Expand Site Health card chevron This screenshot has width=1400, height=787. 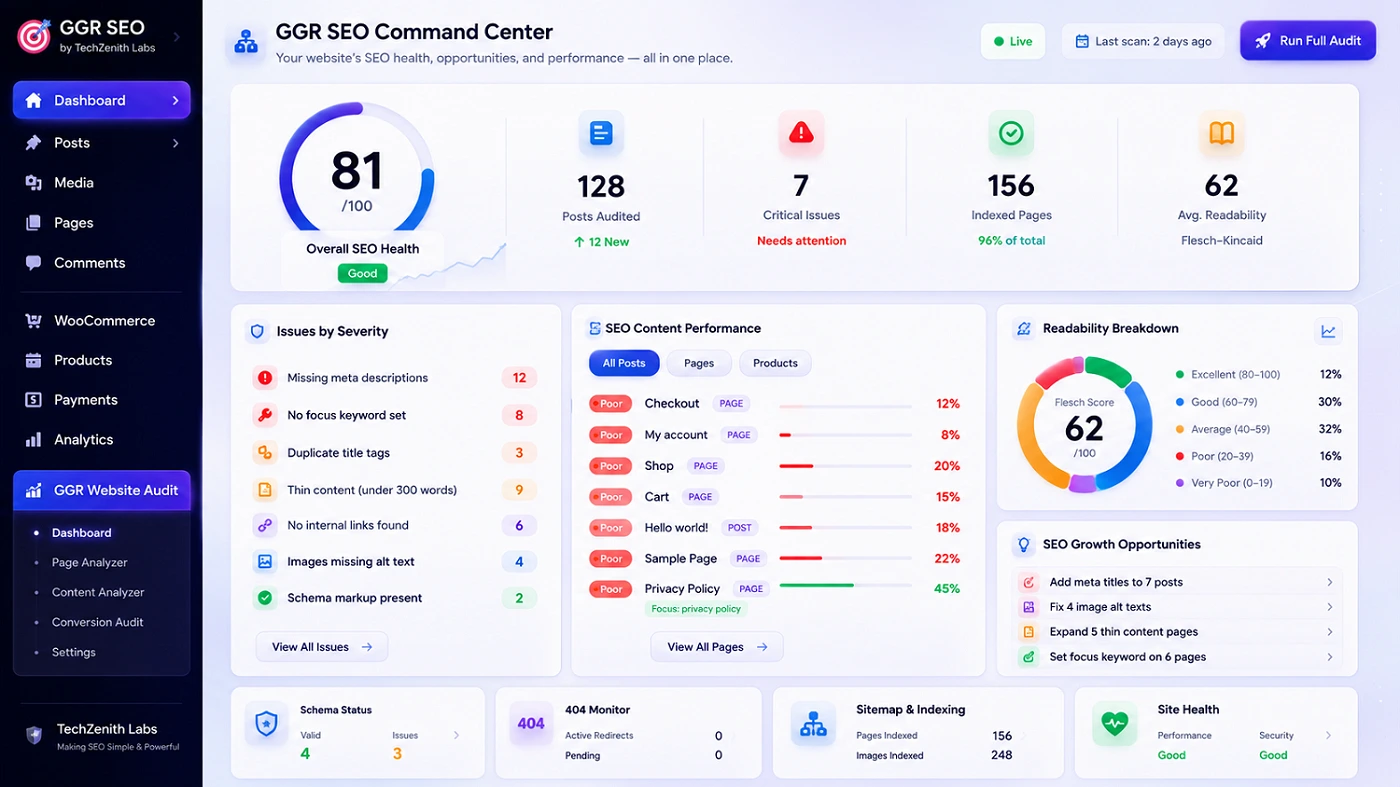(1329, 735)
